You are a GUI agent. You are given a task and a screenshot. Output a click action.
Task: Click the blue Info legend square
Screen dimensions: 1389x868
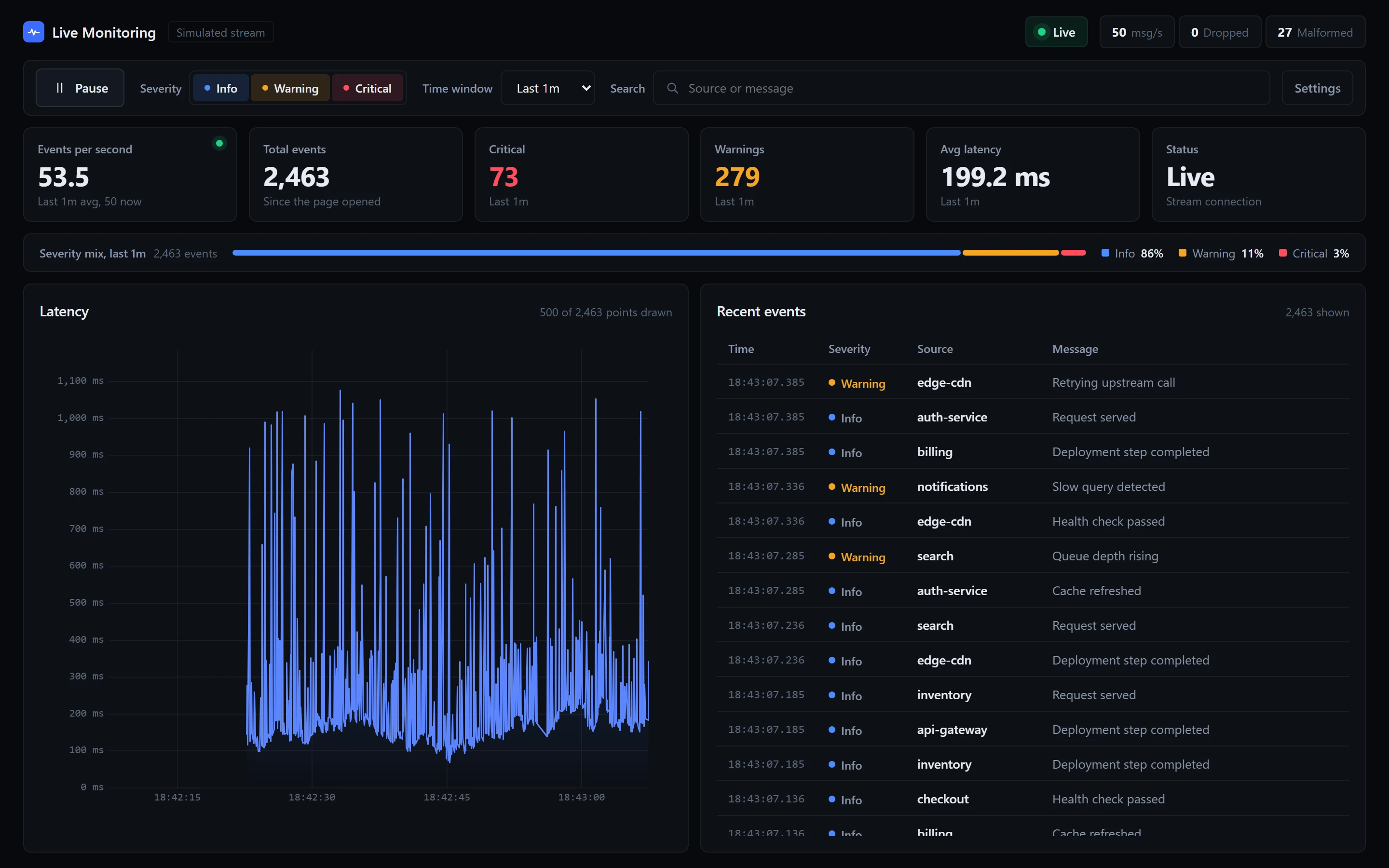1105,253
